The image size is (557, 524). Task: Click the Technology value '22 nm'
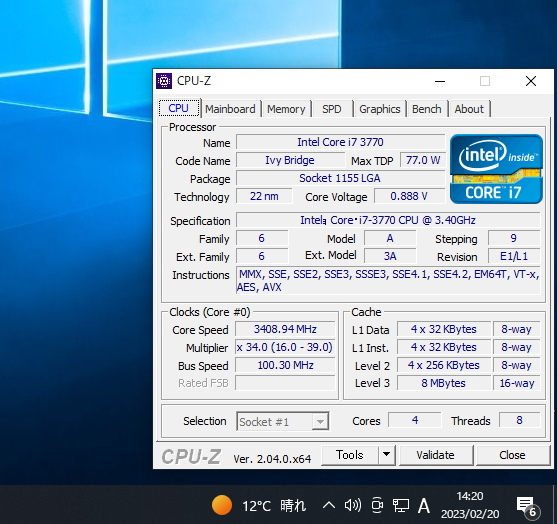(x=264, y=196)
